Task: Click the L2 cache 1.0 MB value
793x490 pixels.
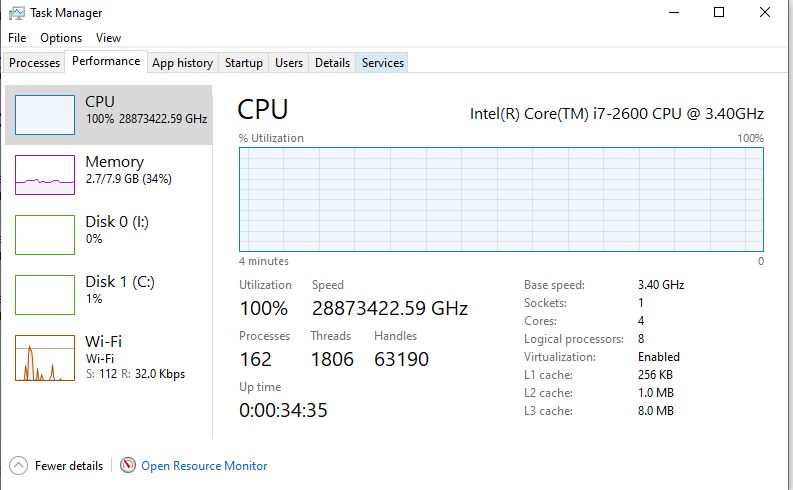Action: coord(655,393)
